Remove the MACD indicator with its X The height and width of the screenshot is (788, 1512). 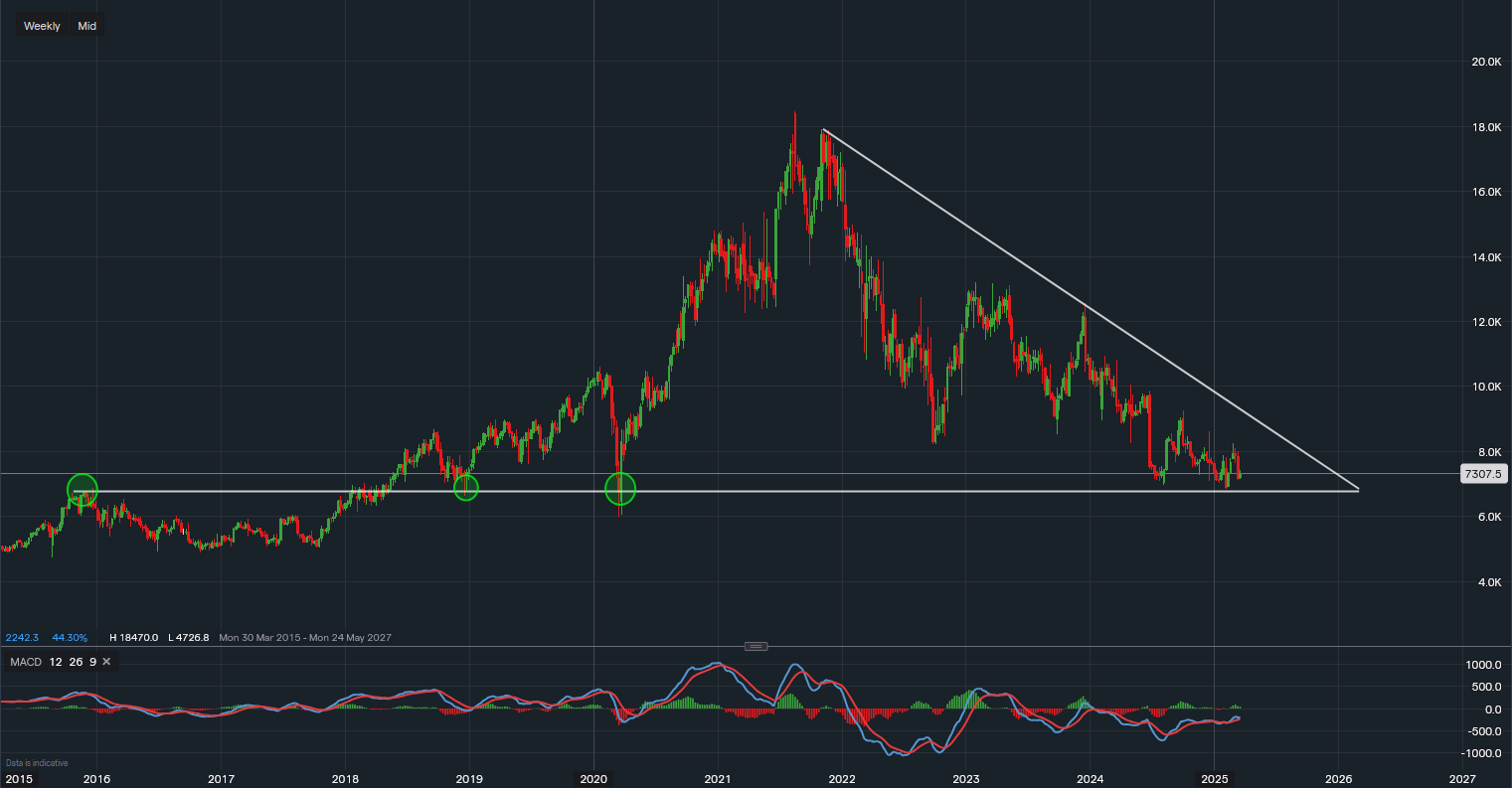pos(106,662)
